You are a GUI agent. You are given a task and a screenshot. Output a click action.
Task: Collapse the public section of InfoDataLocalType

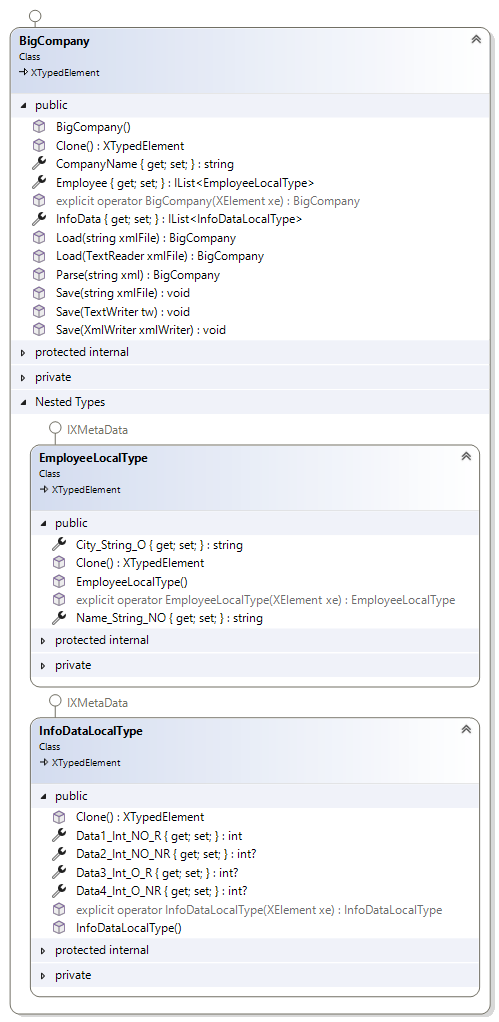coord(44,796)
